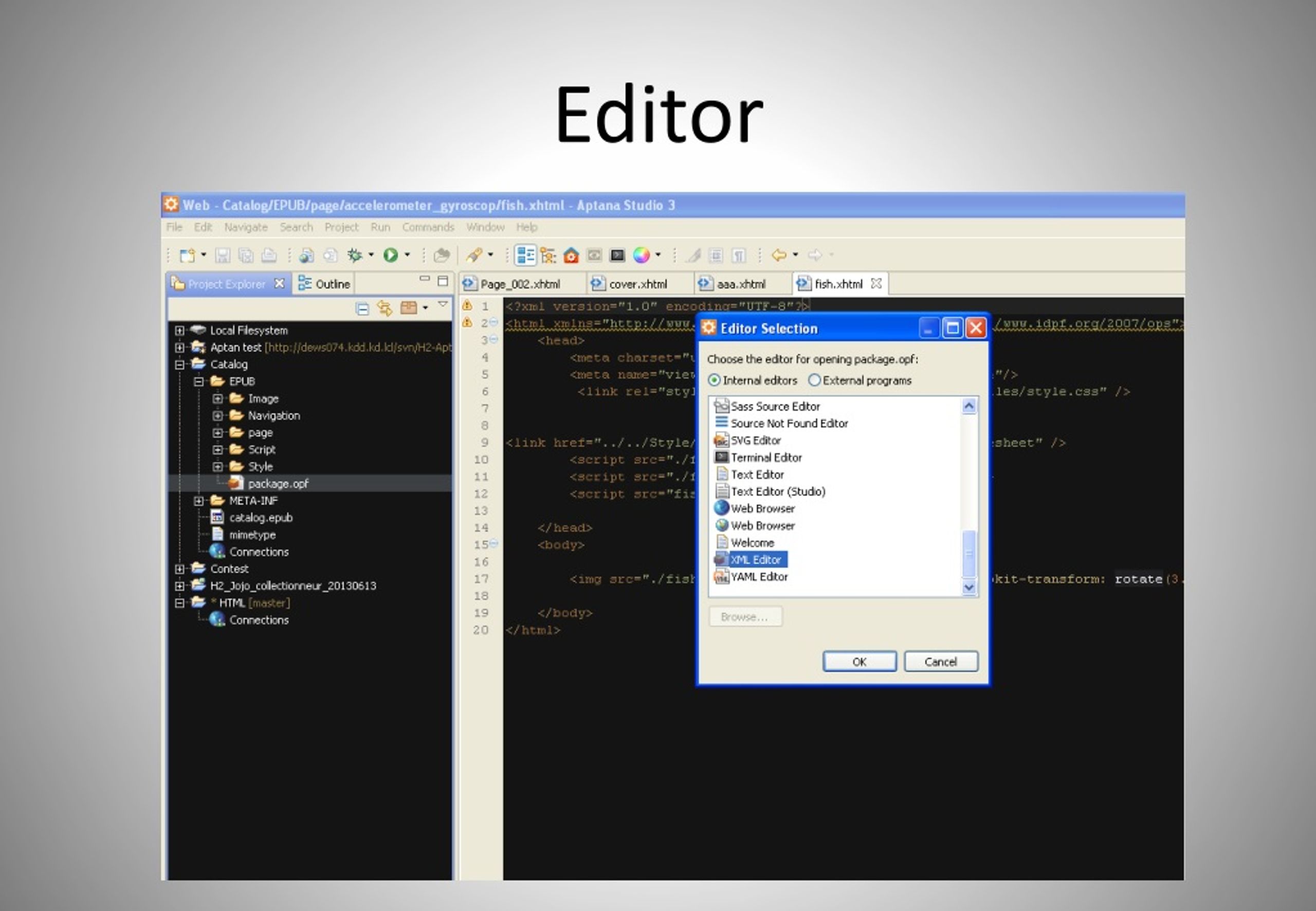Click the Save disk icon
This screenshot has width=1316, height=911.
(x=223, y=255)
